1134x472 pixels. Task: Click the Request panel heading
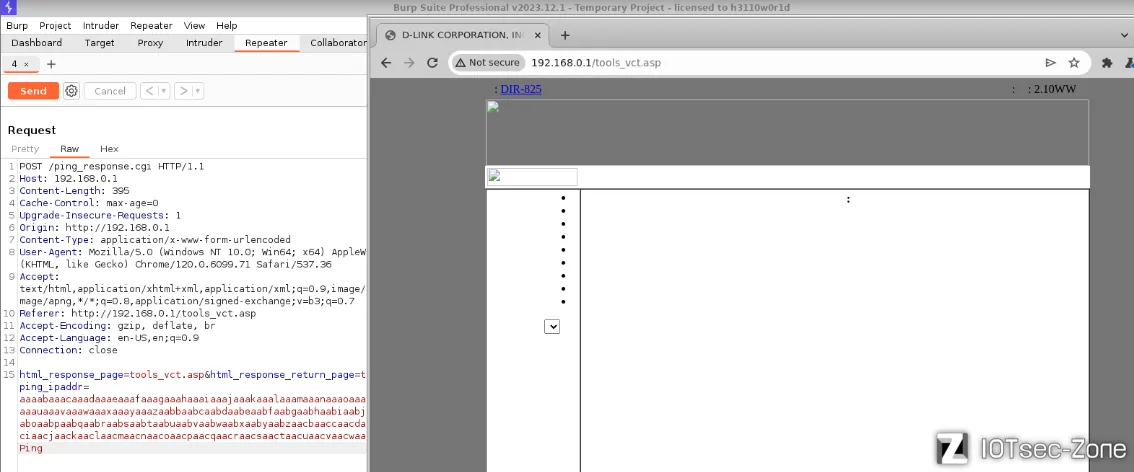point(32,130)
